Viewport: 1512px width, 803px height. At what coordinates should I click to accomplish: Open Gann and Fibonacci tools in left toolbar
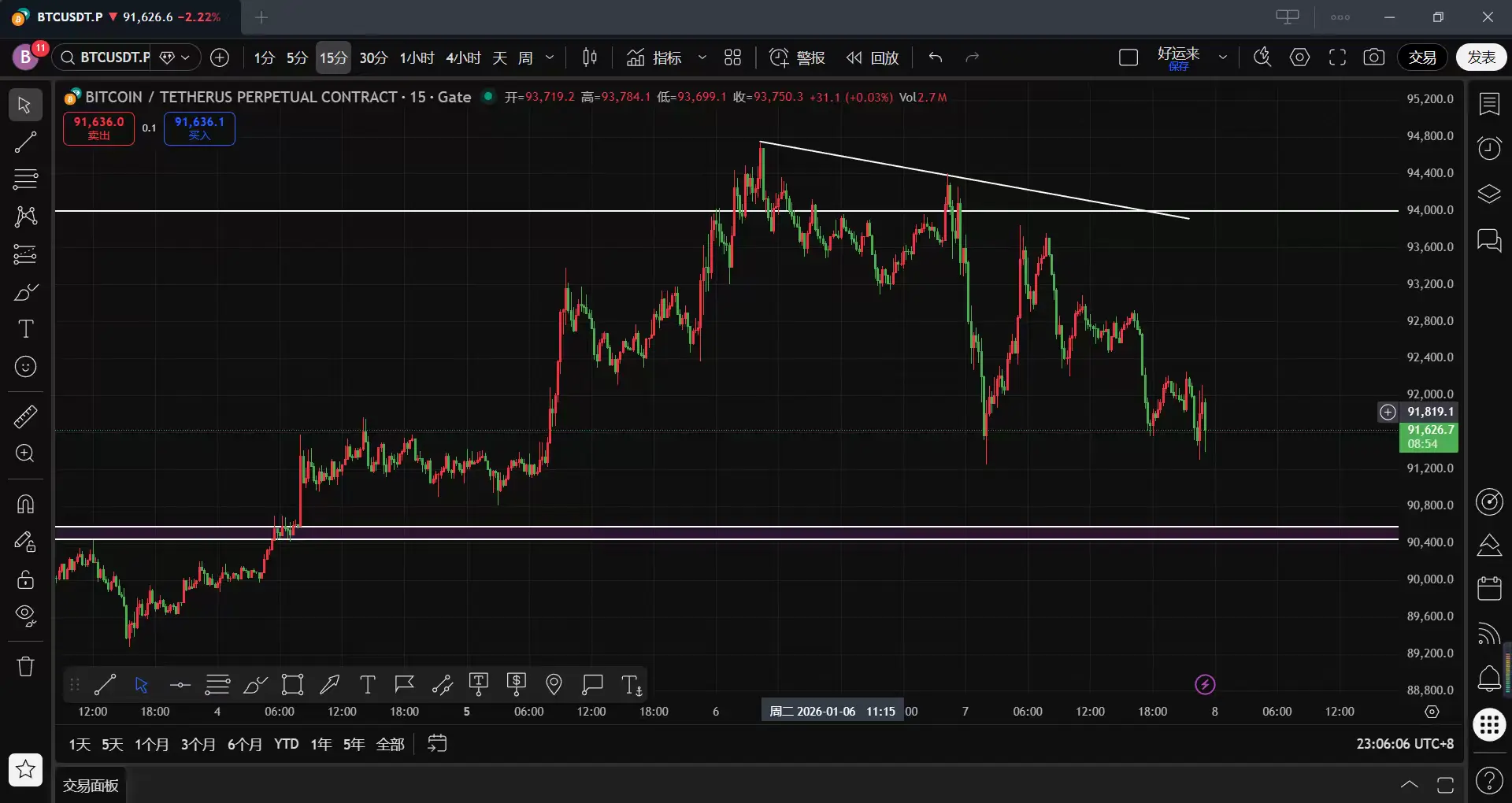[25, 179]
